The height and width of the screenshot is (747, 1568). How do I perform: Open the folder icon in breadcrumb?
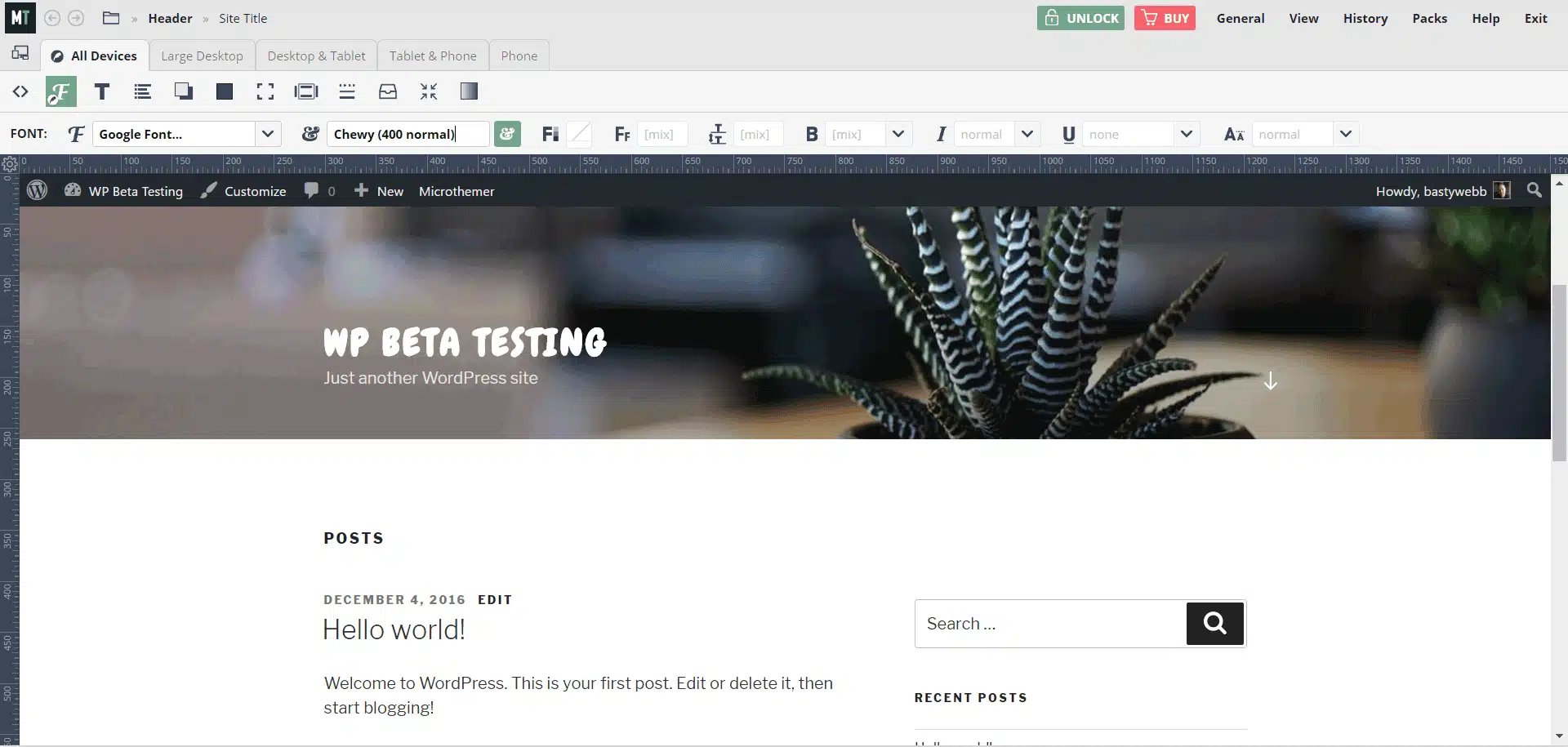(x=111, y=18)
